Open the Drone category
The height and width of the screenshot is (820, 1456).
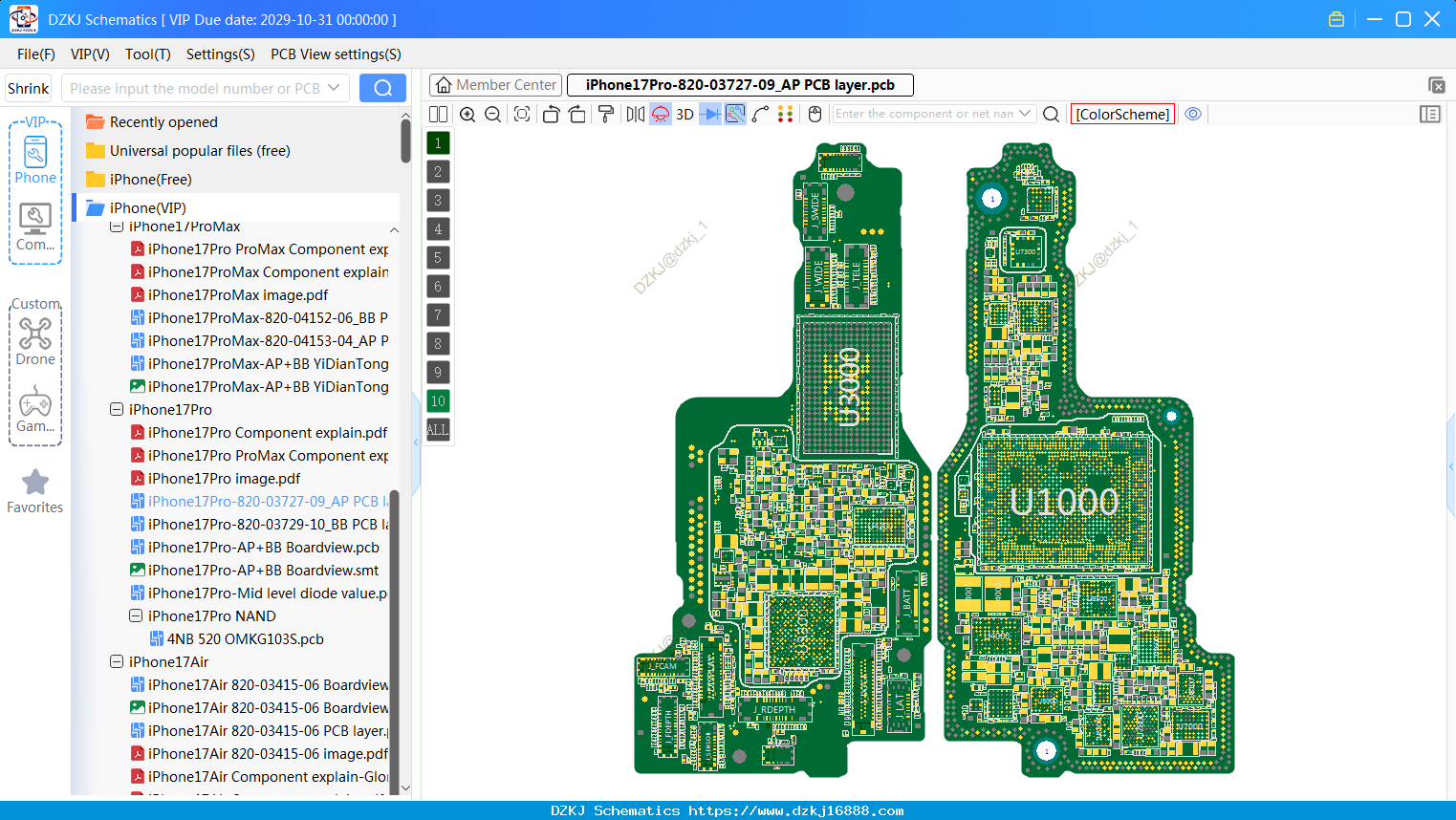pyautogui.click(x=35, y=342)
